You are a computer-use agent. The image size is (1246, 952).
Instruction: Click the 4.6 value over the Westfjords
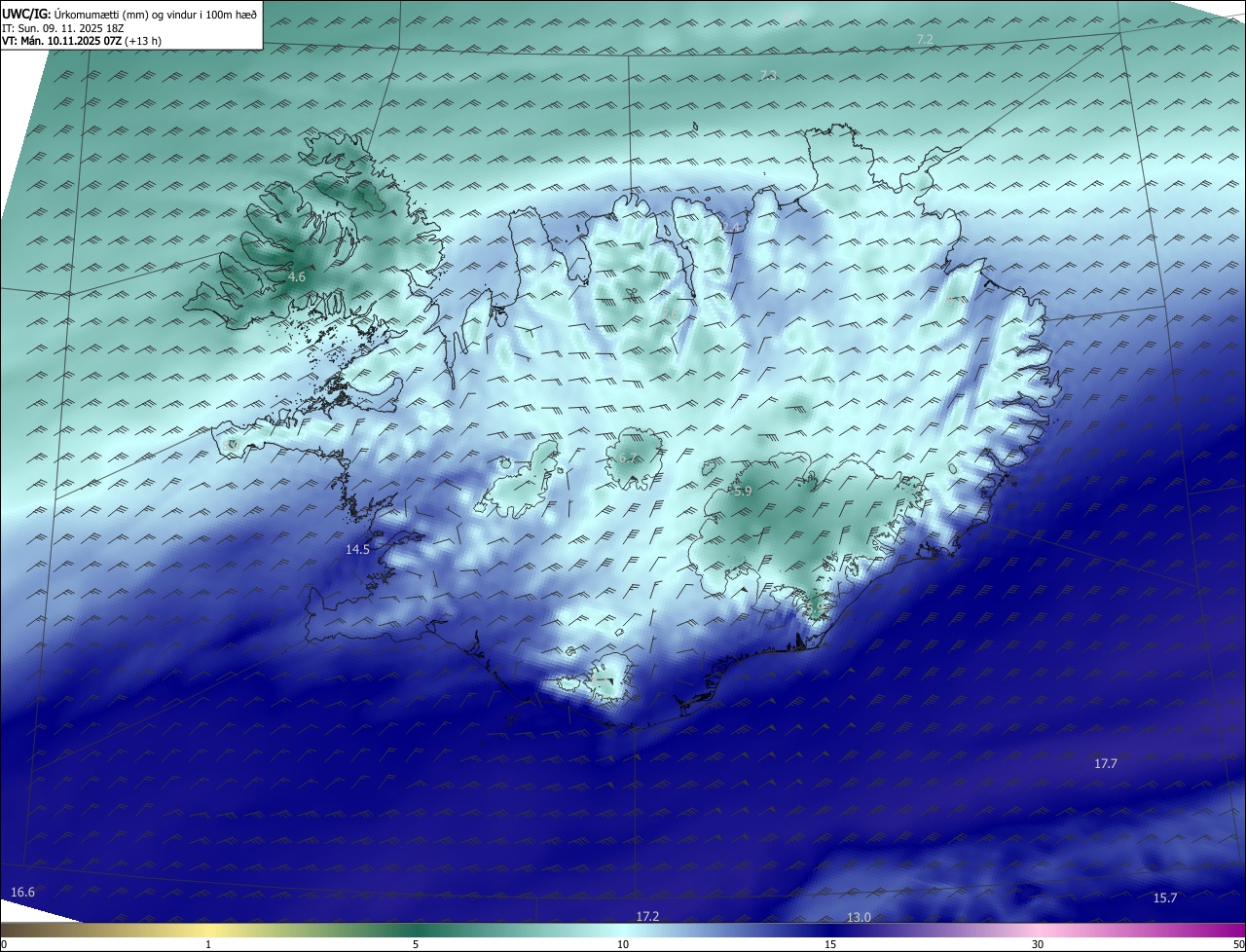tap(297, 277)
